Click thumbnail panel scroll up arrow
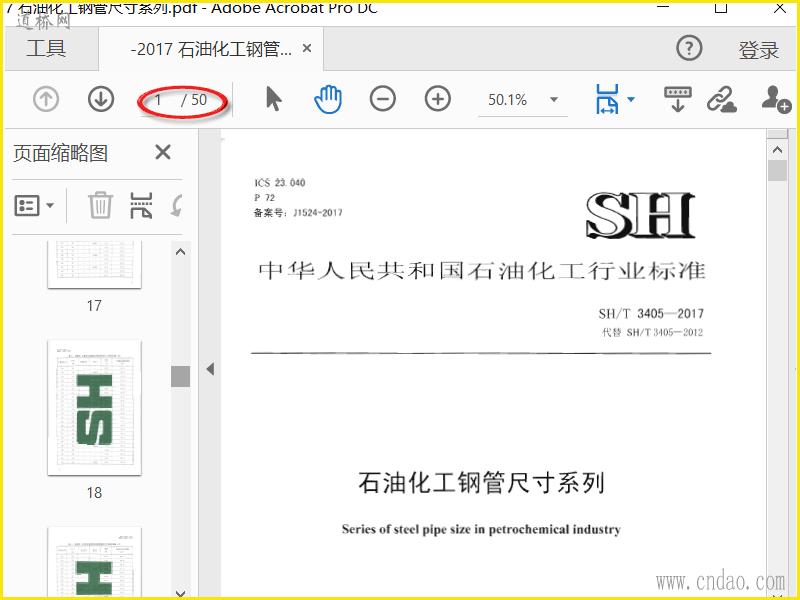 click(x=180, y=252)
